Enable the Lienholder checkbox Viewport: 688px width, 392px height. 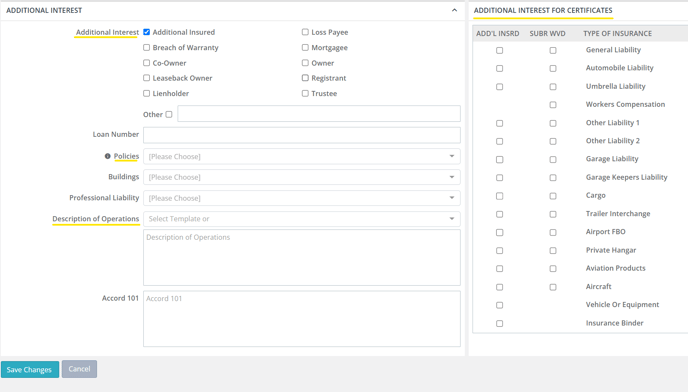click(x=147, y=94)
